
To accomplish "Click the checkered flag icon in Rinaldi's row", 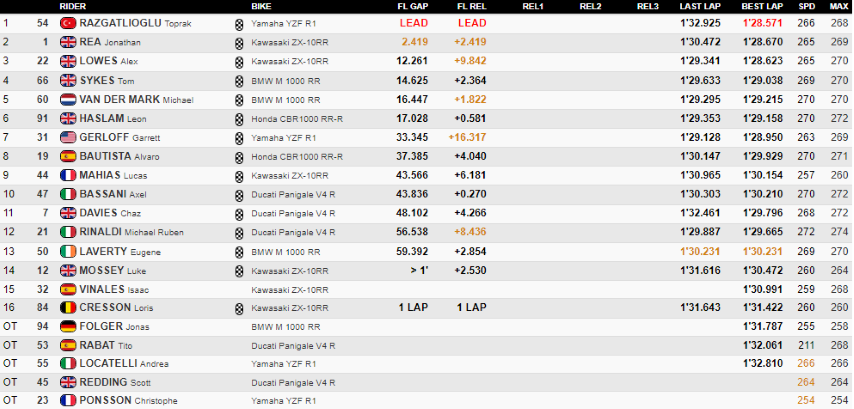I will [x=238, y=232].
